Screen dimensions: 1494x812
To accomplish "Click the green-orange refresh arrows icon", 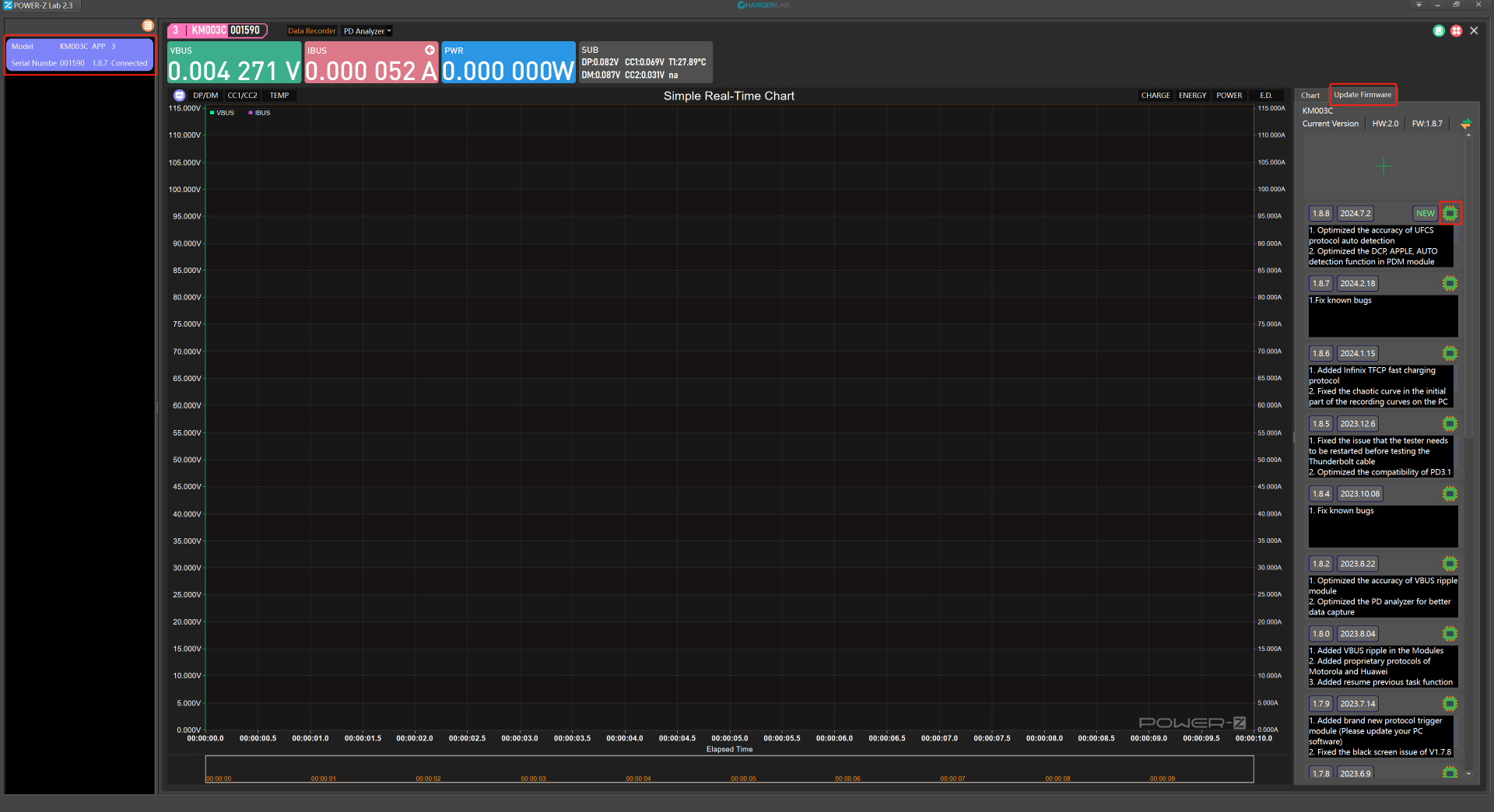I will click(1466, 124).
